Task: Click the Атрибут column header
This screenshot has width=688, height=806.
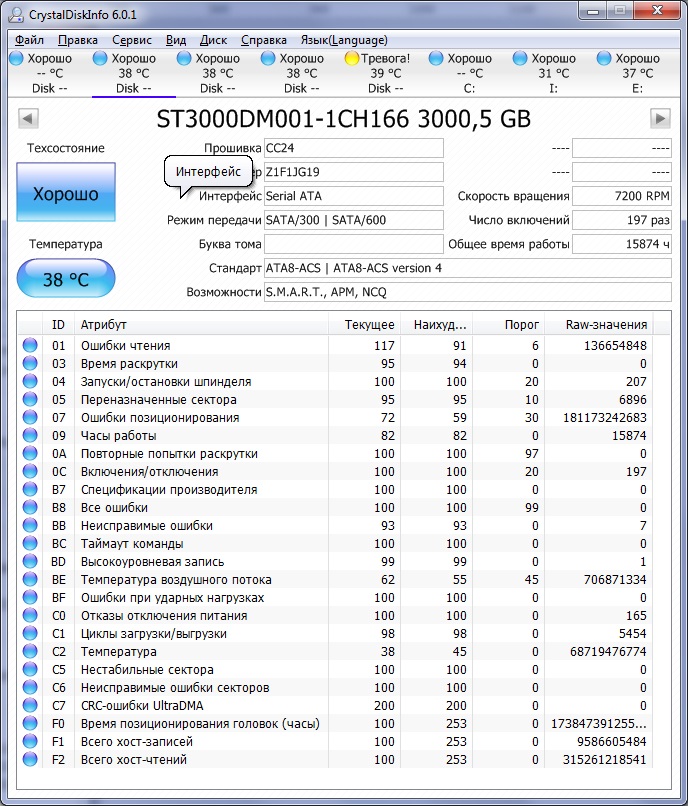Action: (x=201, y=325)
